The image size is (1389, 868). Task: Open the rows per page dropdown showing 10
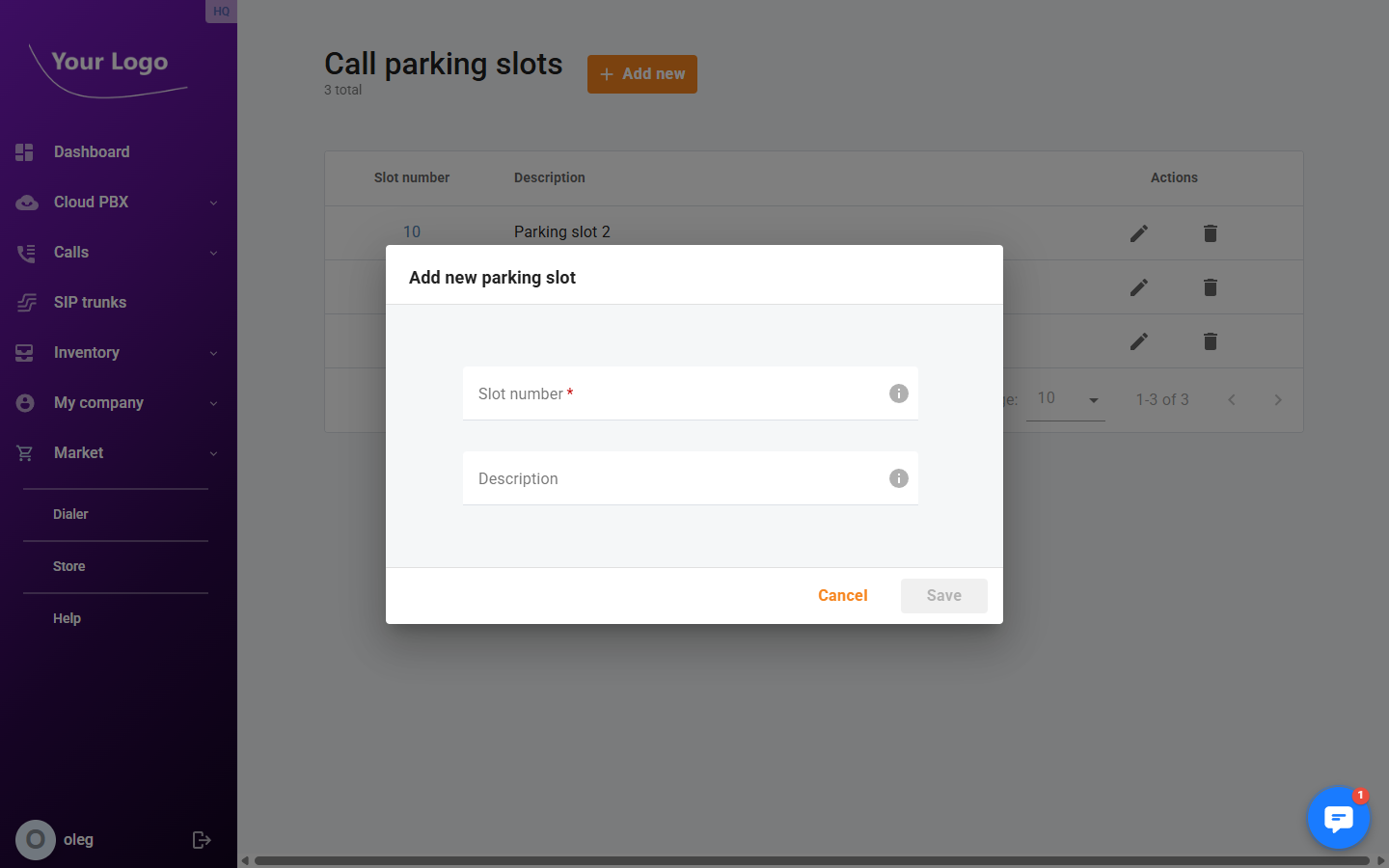pos(1066,398)
